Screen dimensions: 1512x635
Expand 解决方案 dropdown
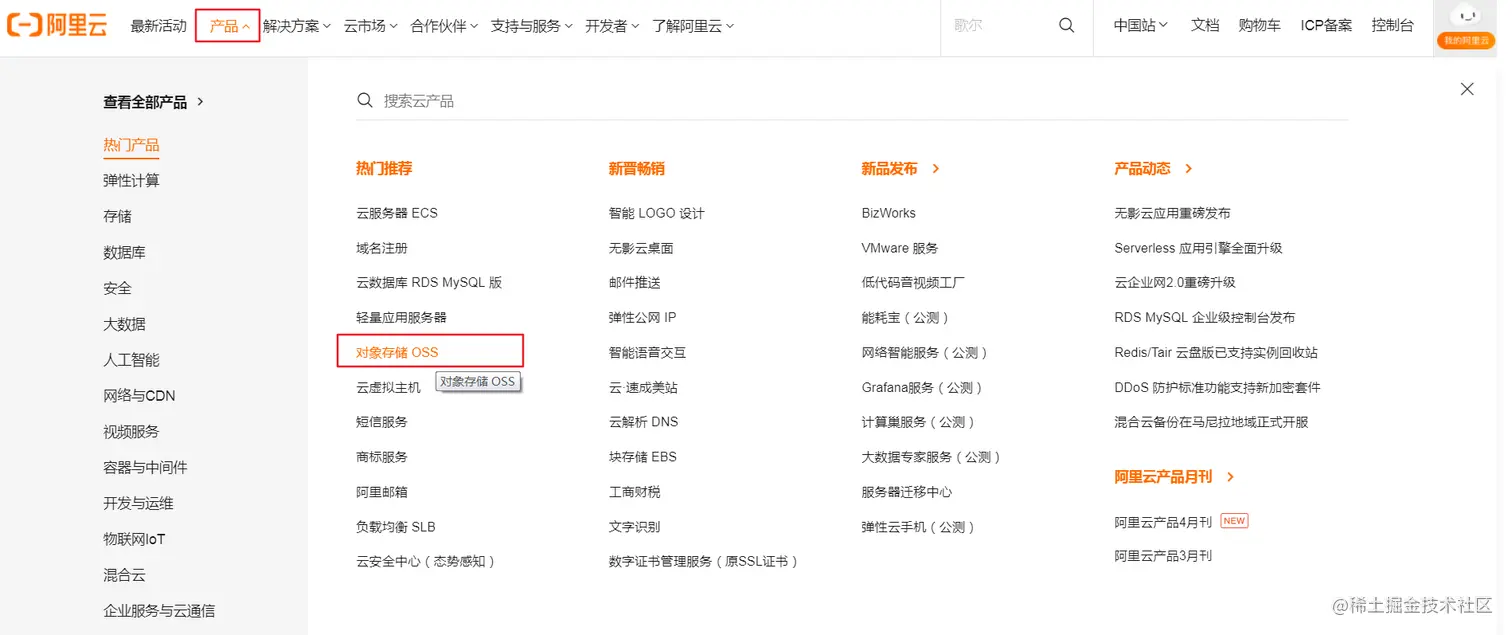point(297,26)
